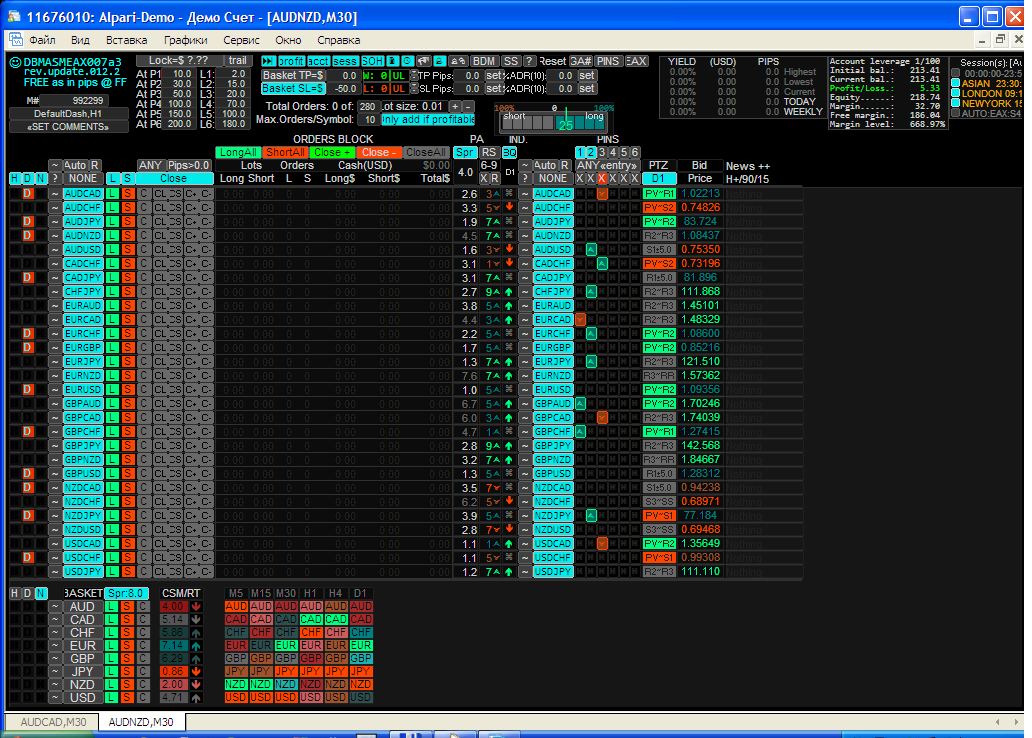Viewport: 1032px width, 738px height.
Task: Toggle pin 3 in the PINS header
Action: (x=602, y=152)
